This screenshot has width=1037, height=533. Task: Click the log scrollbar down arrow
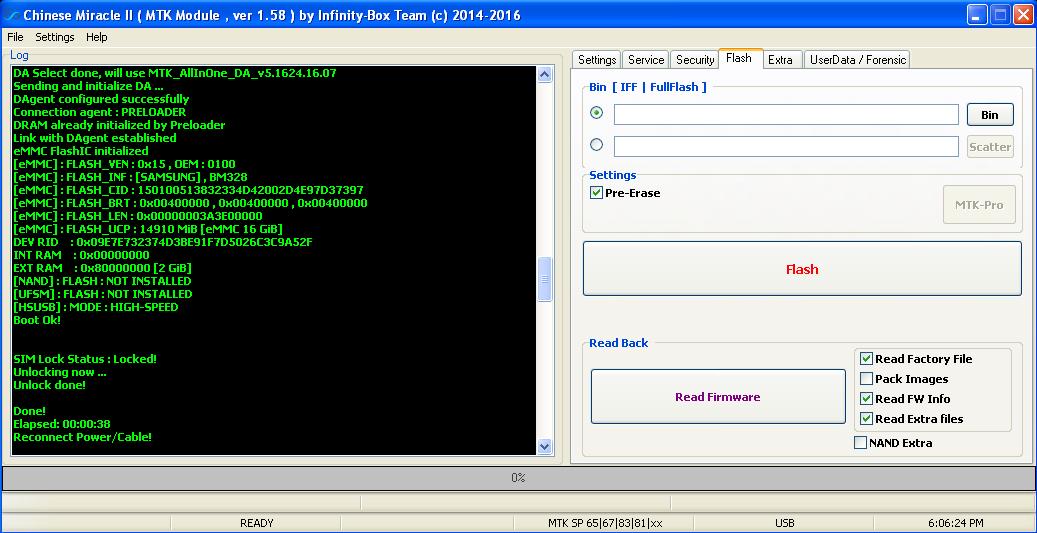(545, 446)
